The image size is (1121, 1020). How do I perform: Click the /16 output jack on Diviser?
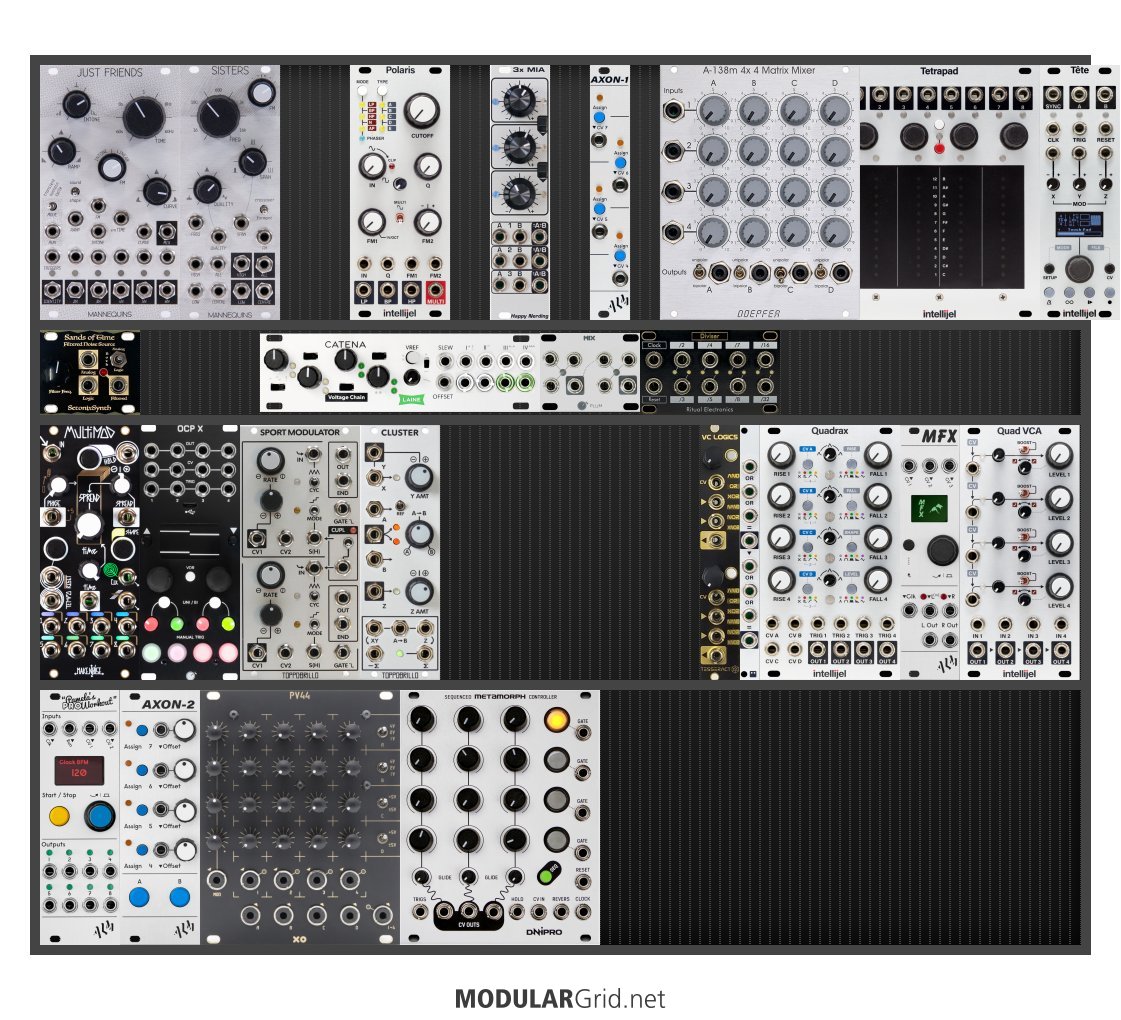764,360
